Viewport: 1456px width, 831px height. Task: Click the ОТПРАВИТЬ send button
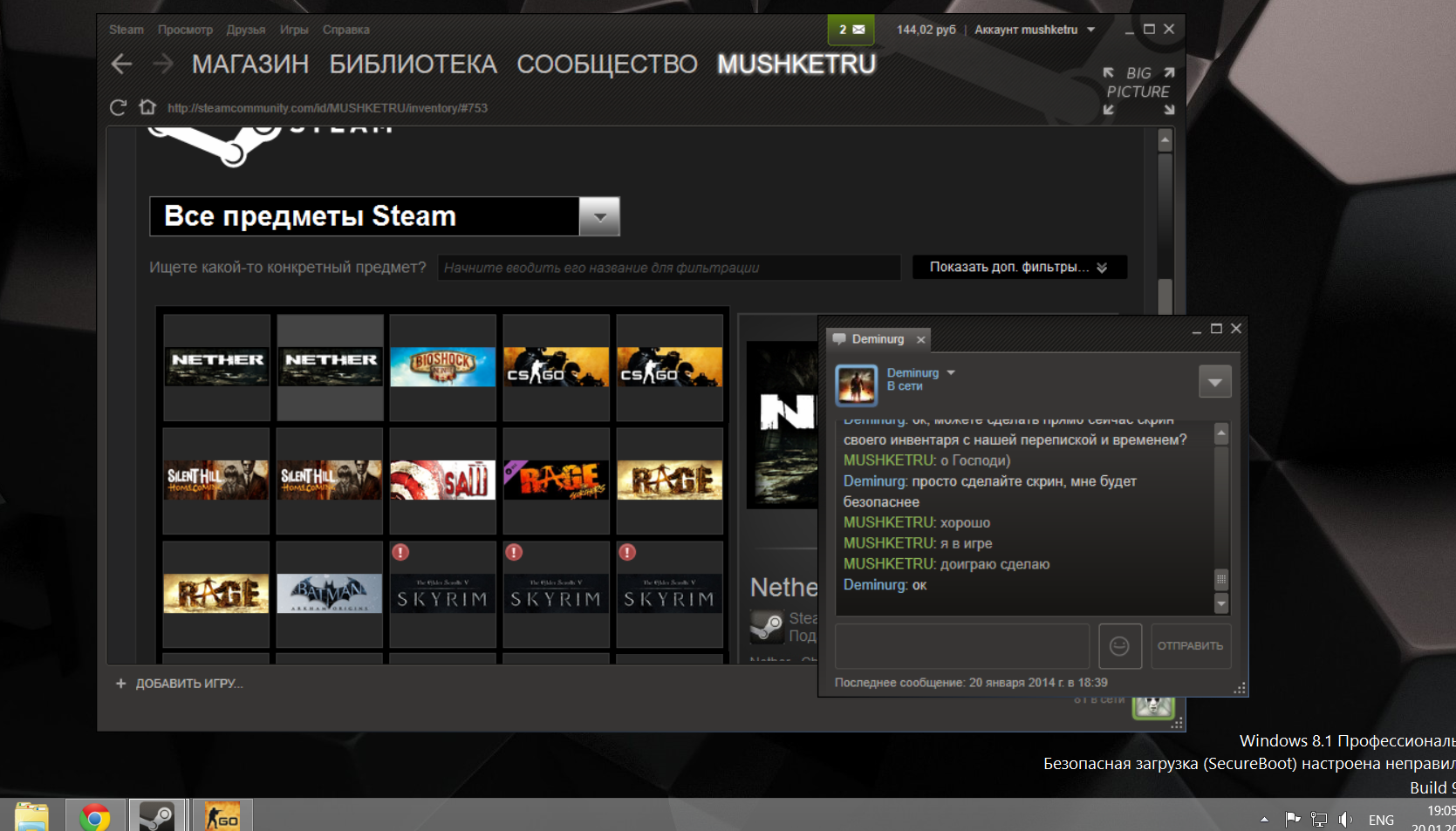point(1191,646)
